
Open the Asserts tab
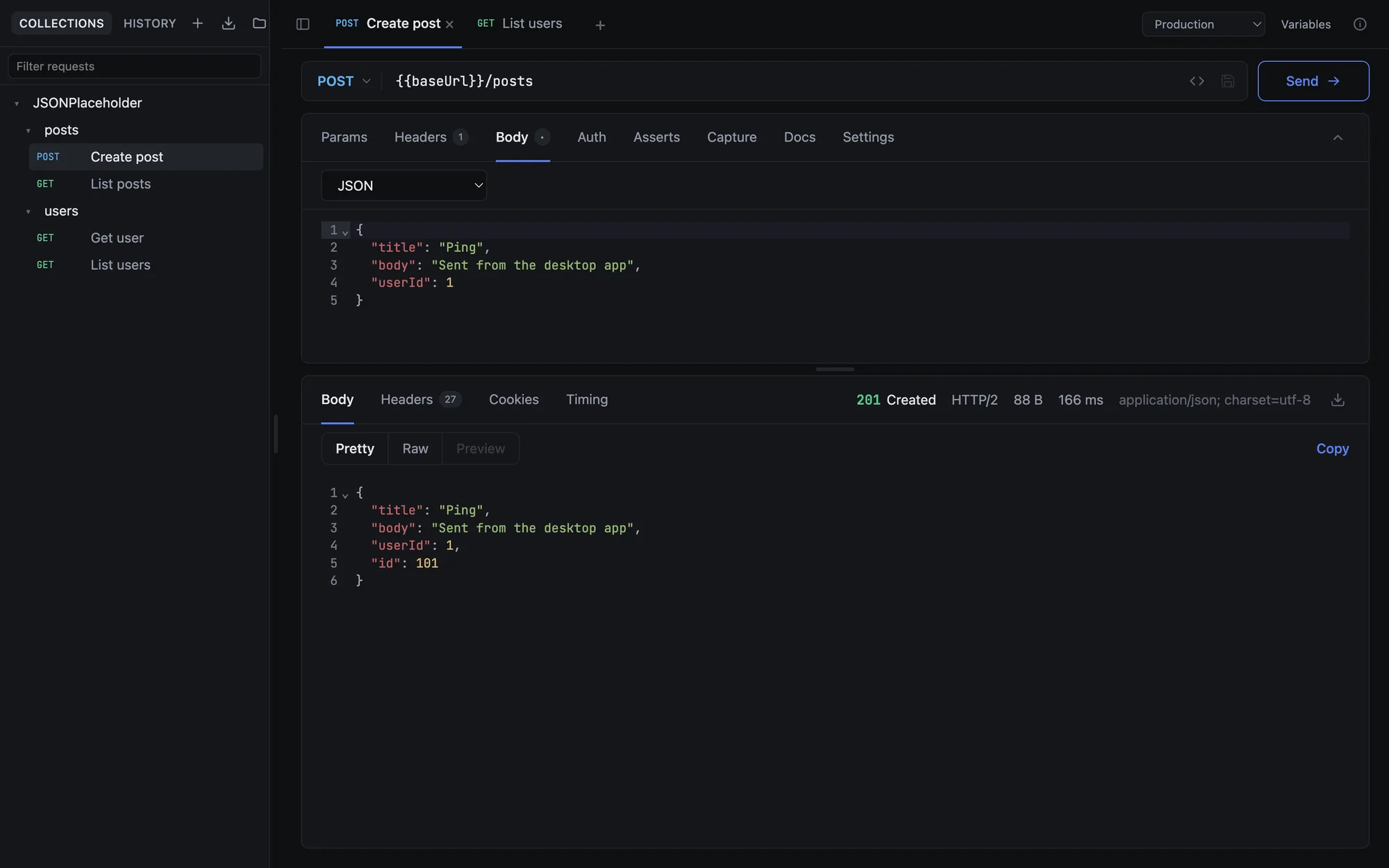click(x=656, y=137)
